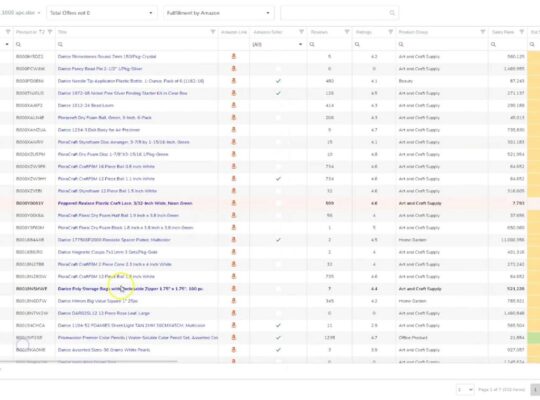540x400 pixels.
Task: Open Amazon link icon for Fancy Bead Pin row
Action: 234,69
